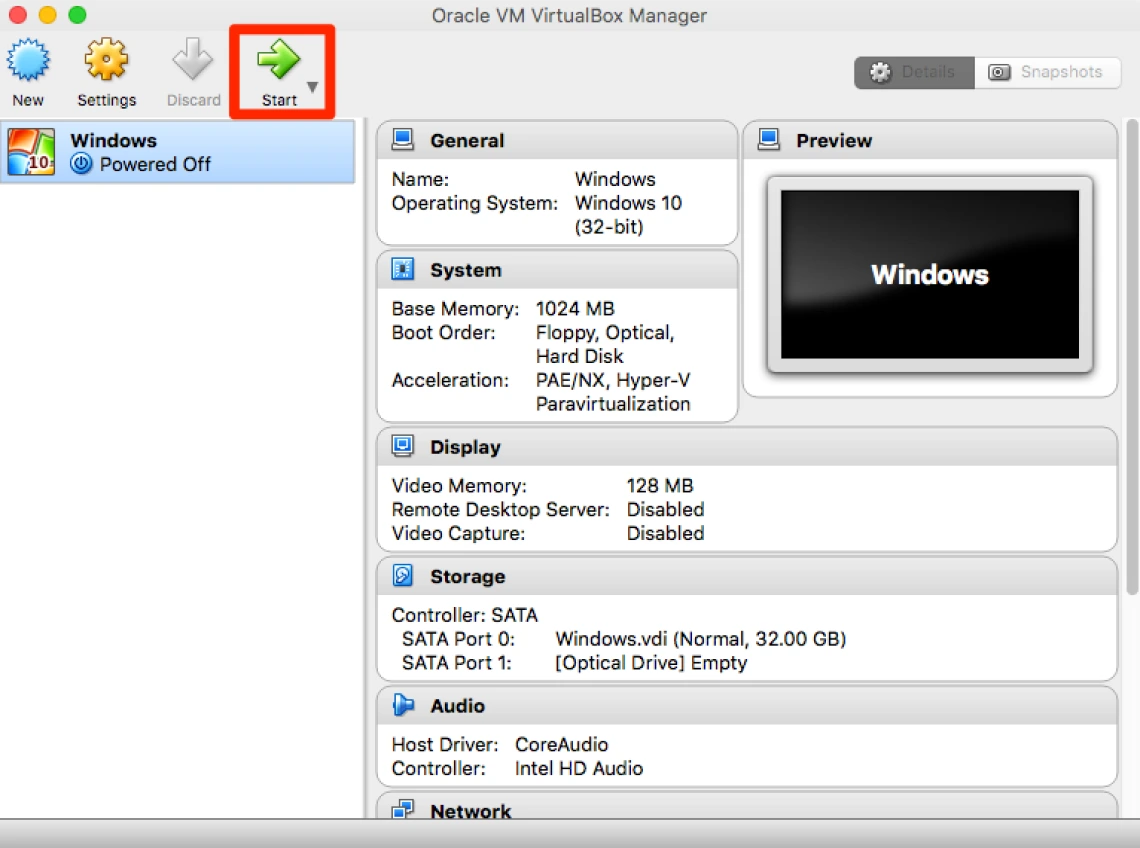The width and height of the screenshot is (1140, 848).
Task: Click the Snapshots camera icon
Action: pos(999,72)
